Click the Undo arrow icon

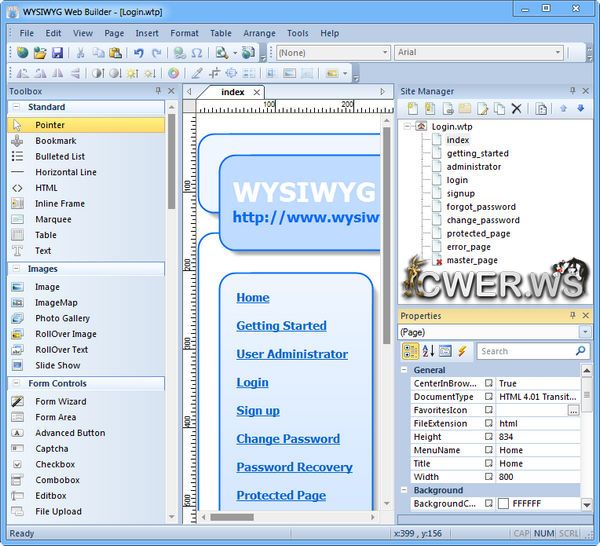(139, 52)
